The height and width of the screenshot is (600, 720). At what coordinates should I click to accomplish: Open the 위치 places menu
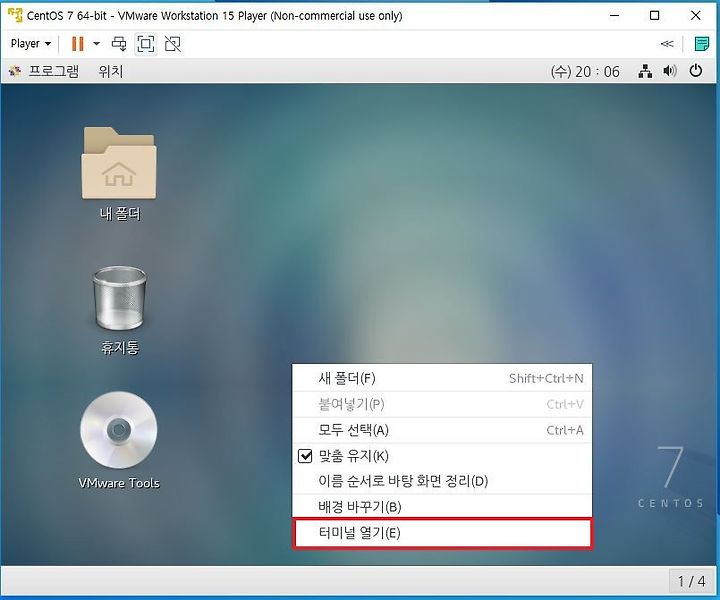111,71
